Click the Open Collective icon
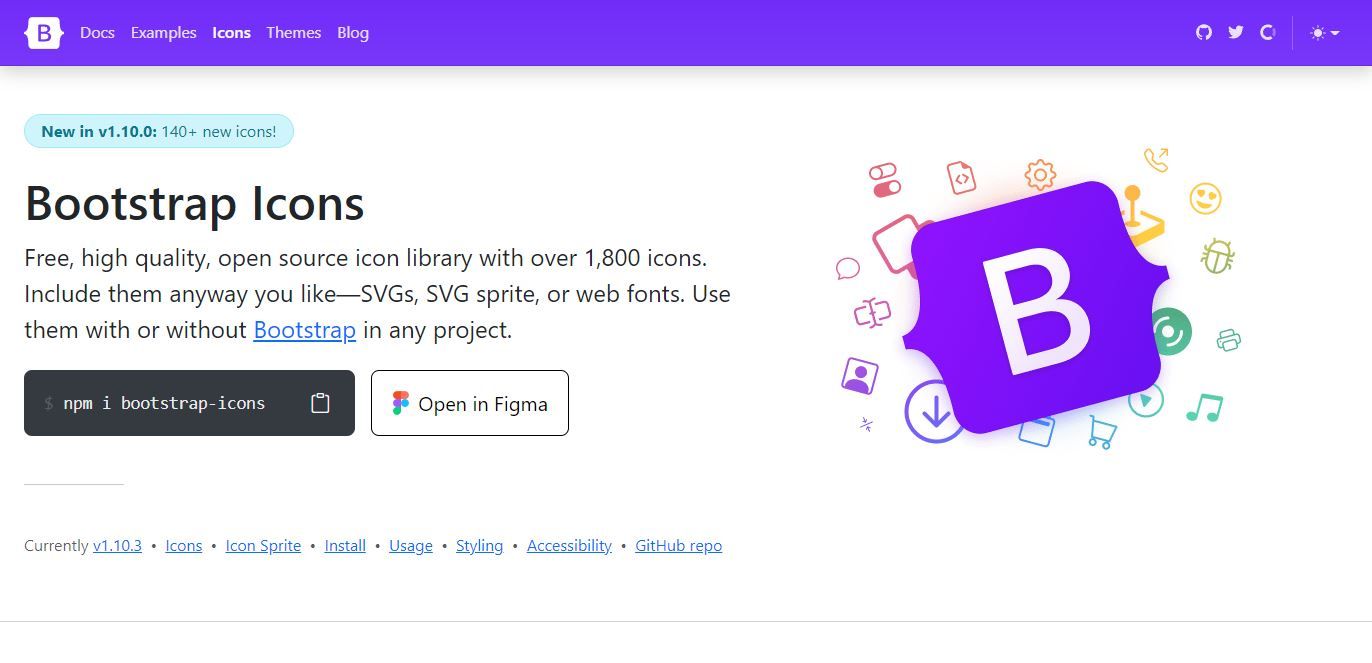The image size is (1372, 663). [1268, 33]
